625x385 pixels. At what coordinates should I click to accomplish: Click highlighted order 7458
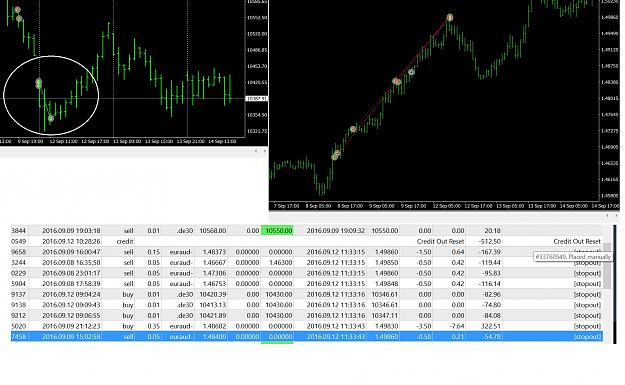tap(307, 336)
